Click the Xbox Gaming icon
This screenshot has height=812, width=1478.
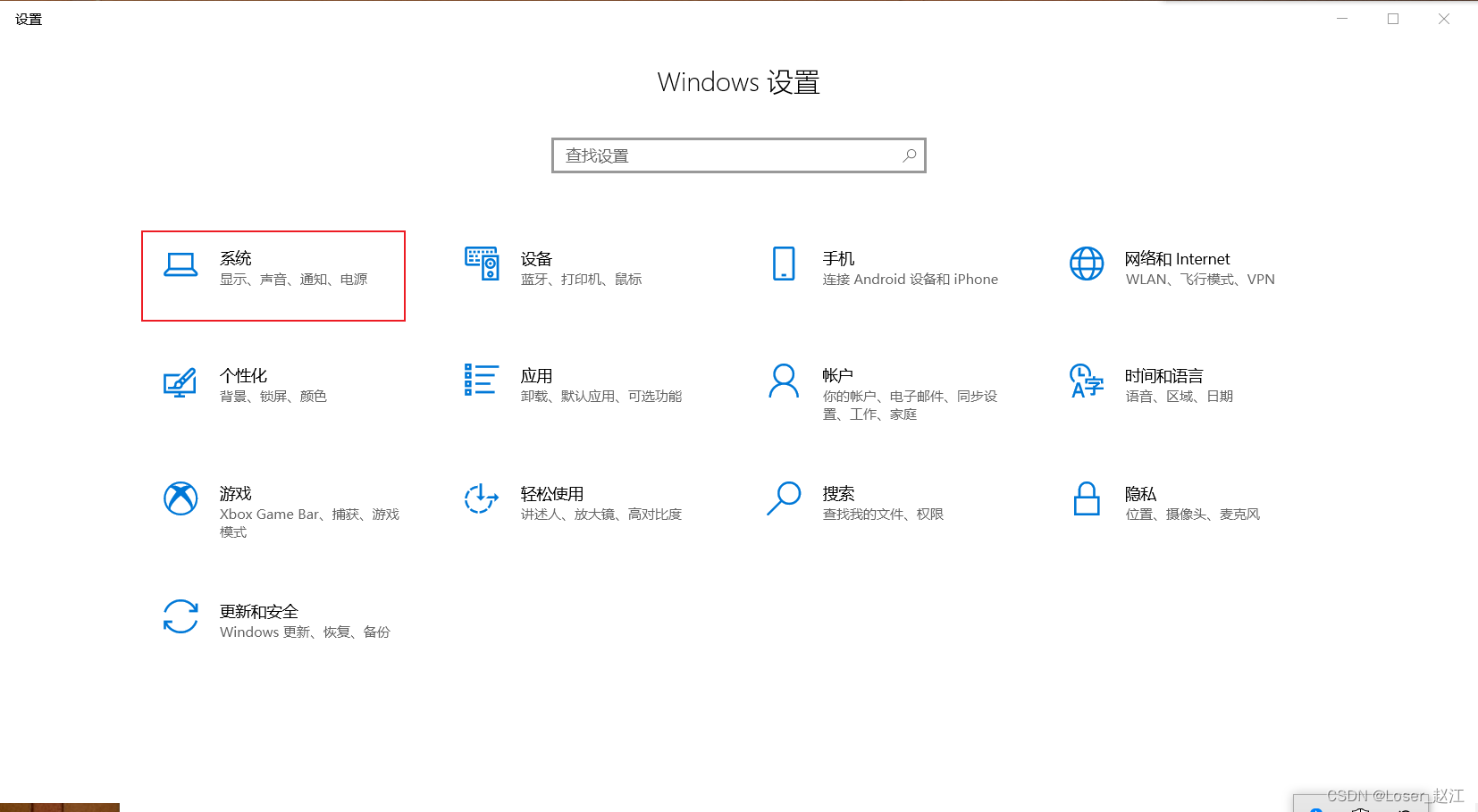tap(181, 498)
